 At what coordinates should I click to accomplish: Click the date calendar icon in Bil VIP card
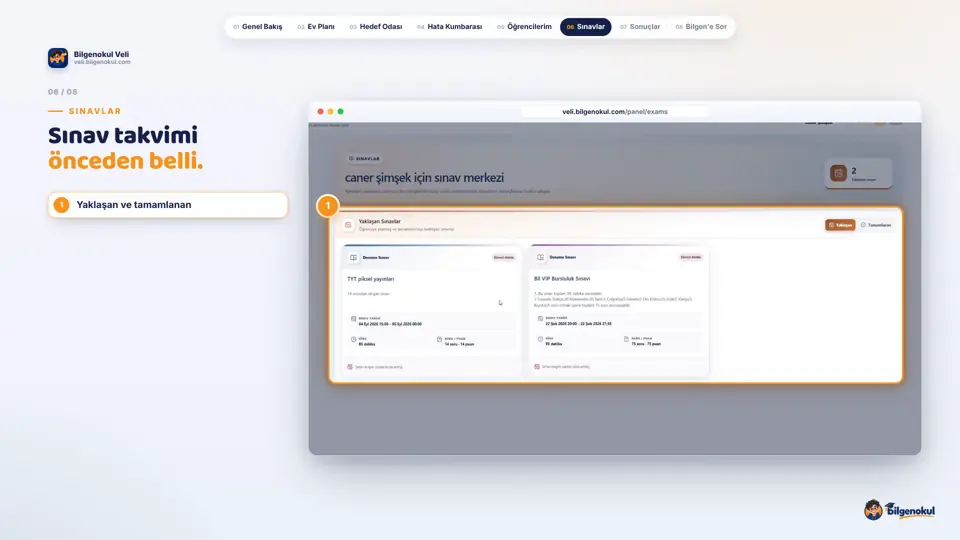[x=540, y=318]
